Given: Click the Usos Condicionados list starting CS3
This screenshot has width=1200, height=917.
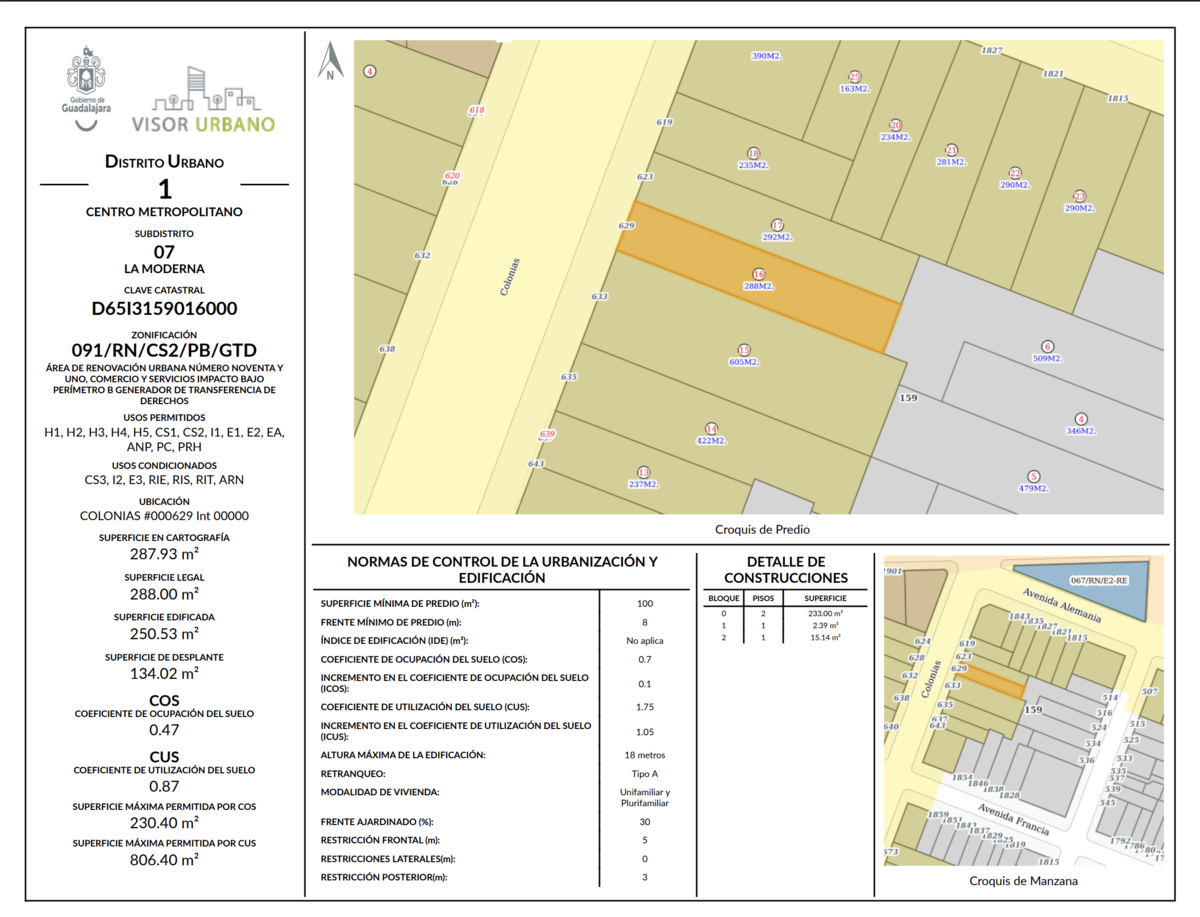Looking at the screenshot, I should (x=164, y=480).
